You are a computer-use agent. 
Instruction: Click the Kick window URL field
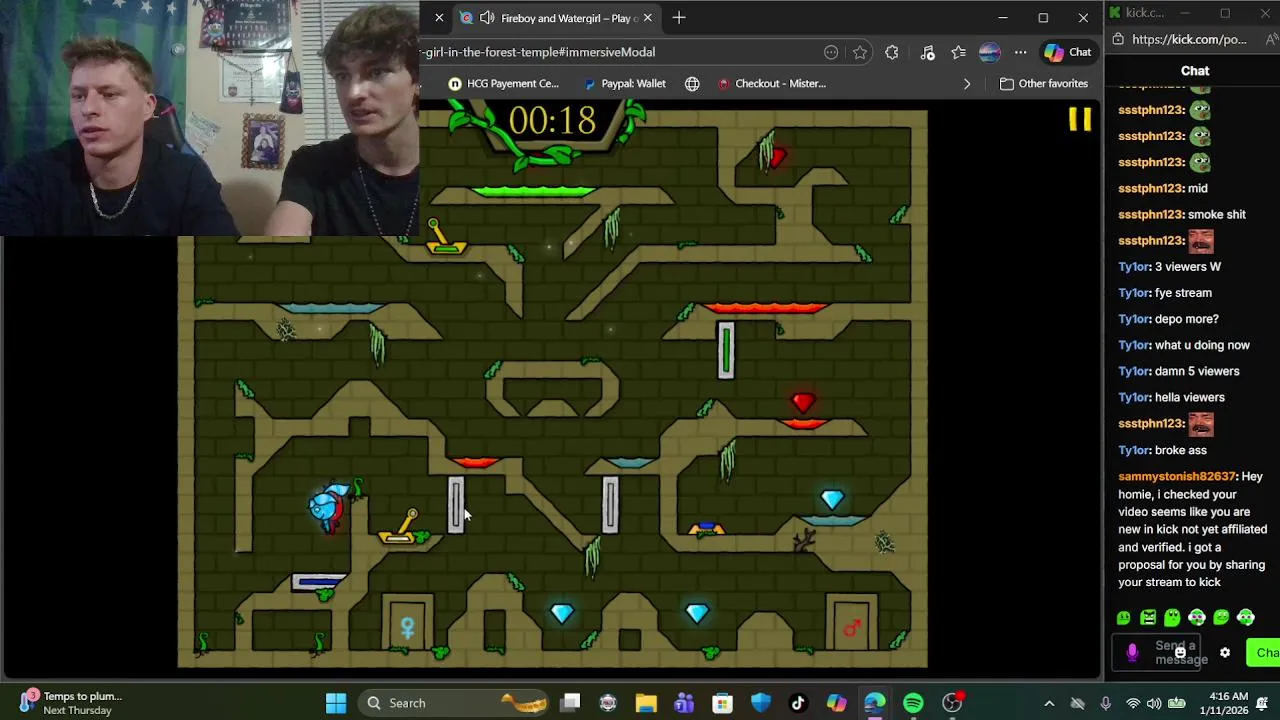(1190, 40)
